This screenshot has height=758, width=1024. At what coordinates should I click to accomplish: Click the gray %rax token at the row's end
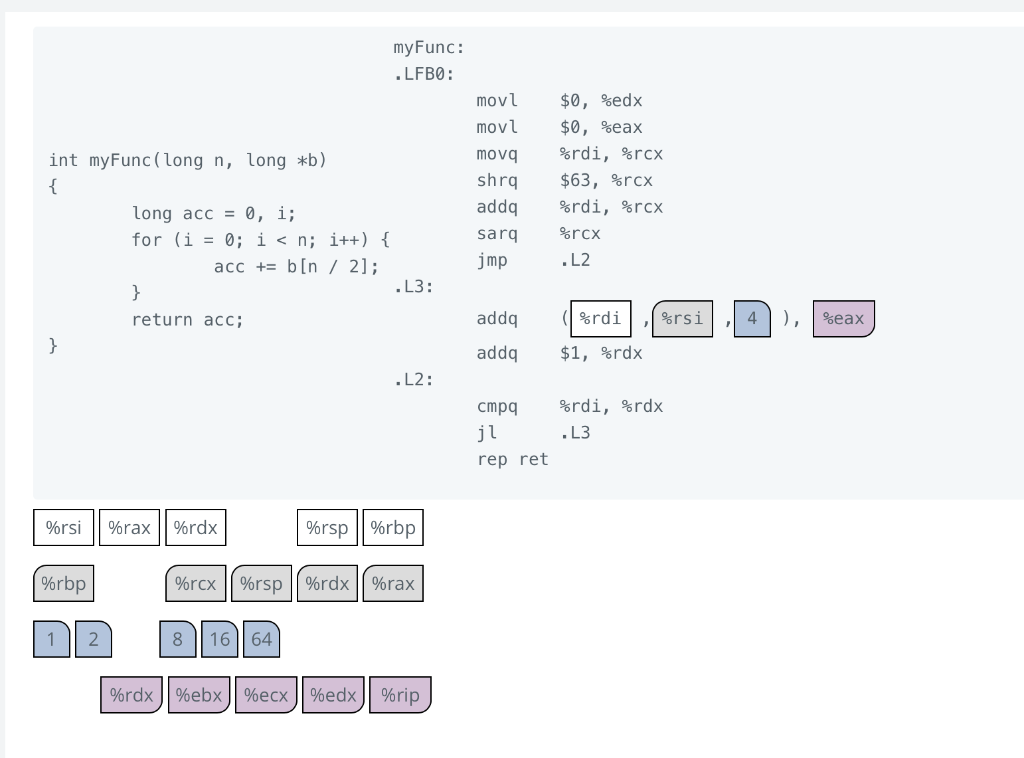click(393, 583)
